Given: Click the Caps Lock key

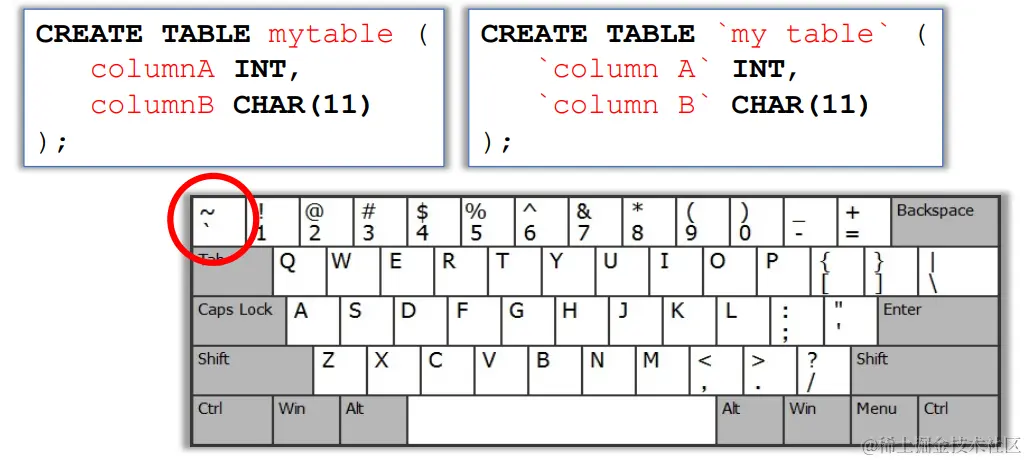Looking at the screenshot, I should (239, 320).
